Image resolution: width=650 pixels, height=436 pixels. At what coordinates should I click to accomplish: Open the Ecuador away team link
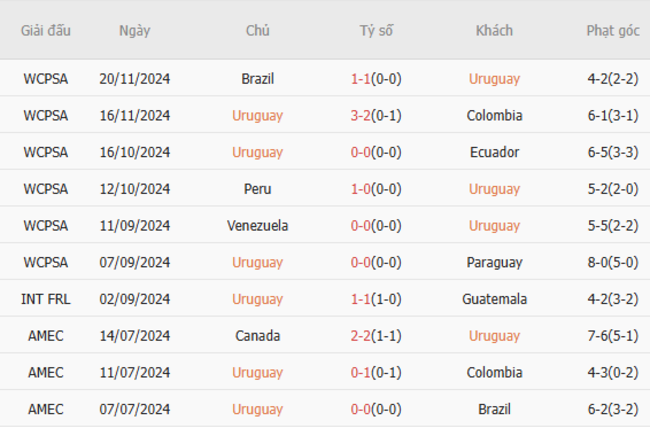[494, 153]
